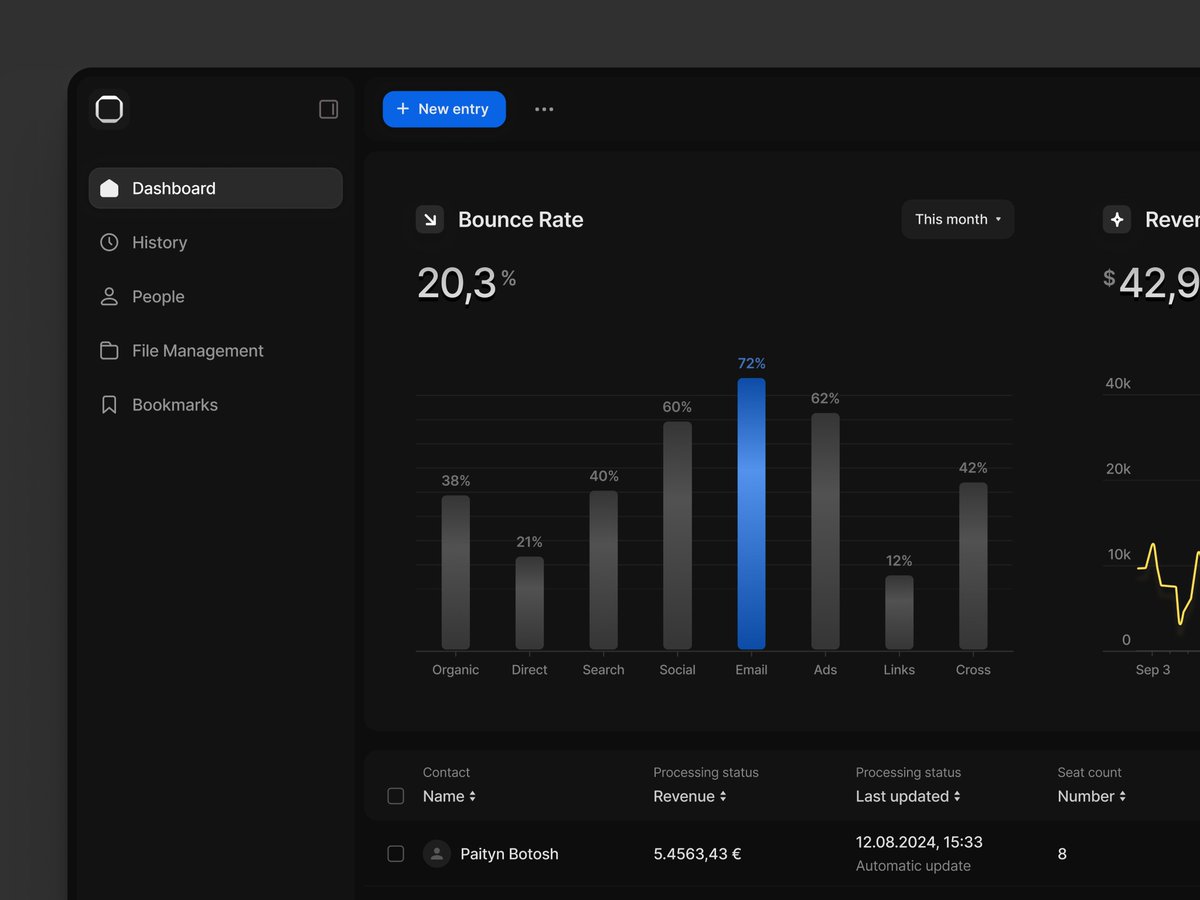Click the Bookmarks ribbon icon

(109, 404)
